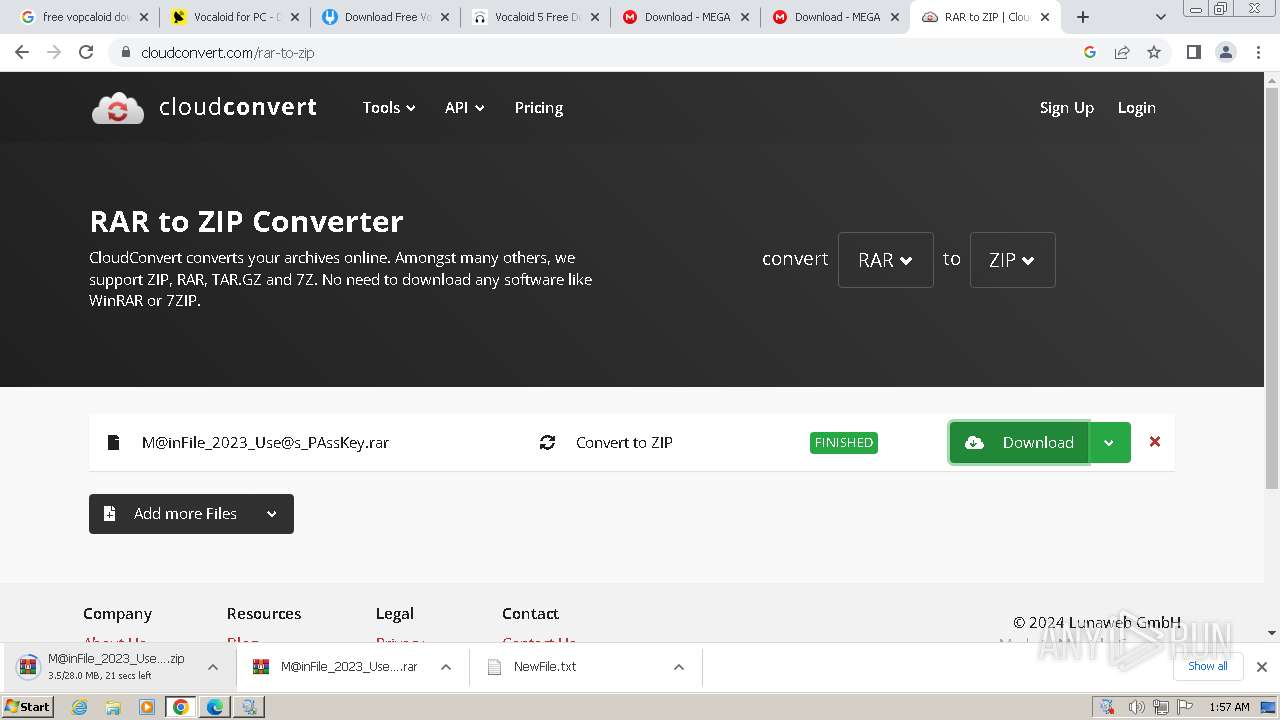This screenshot has height=720, width=1280.
Task: Open the Windows Start menu
Action: [x=28, y=707]
